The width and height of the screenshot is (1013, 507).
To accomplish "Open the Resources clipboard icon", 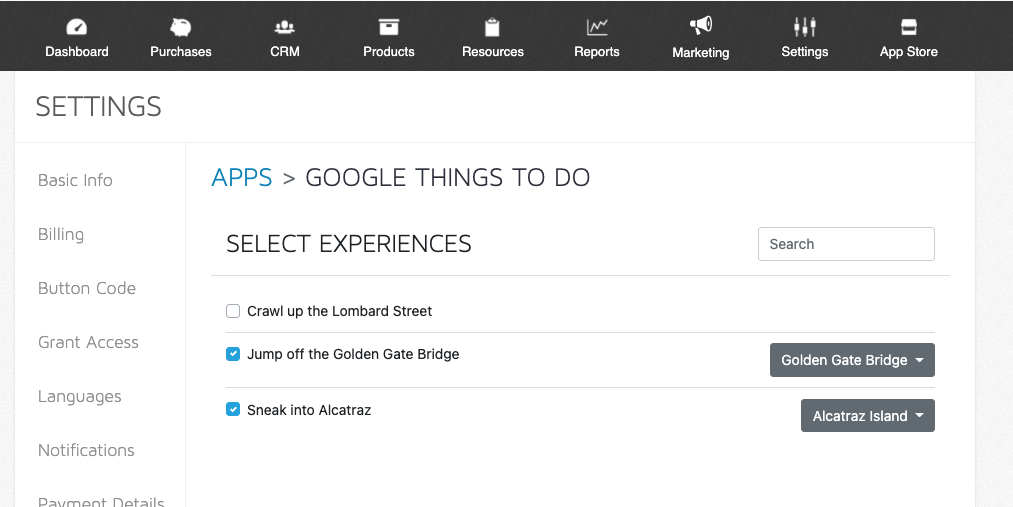I will tap(492, 27).
